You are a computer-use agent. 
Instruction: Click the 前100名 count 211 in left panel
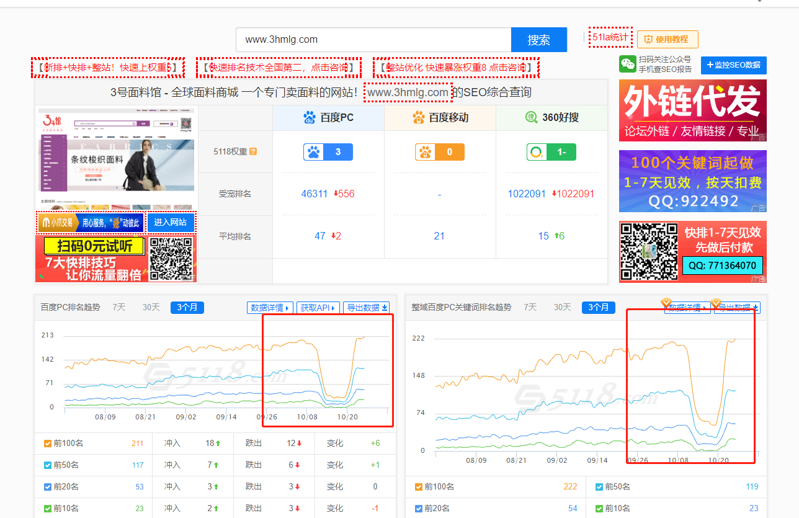pyautogui.click(x=137, y=444)
